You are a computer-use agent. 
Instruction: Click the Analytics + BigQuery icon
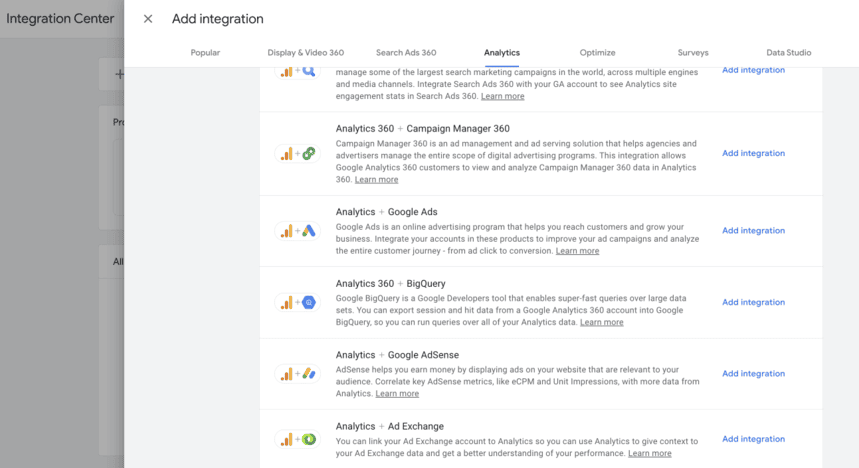(x=297, y=302)
